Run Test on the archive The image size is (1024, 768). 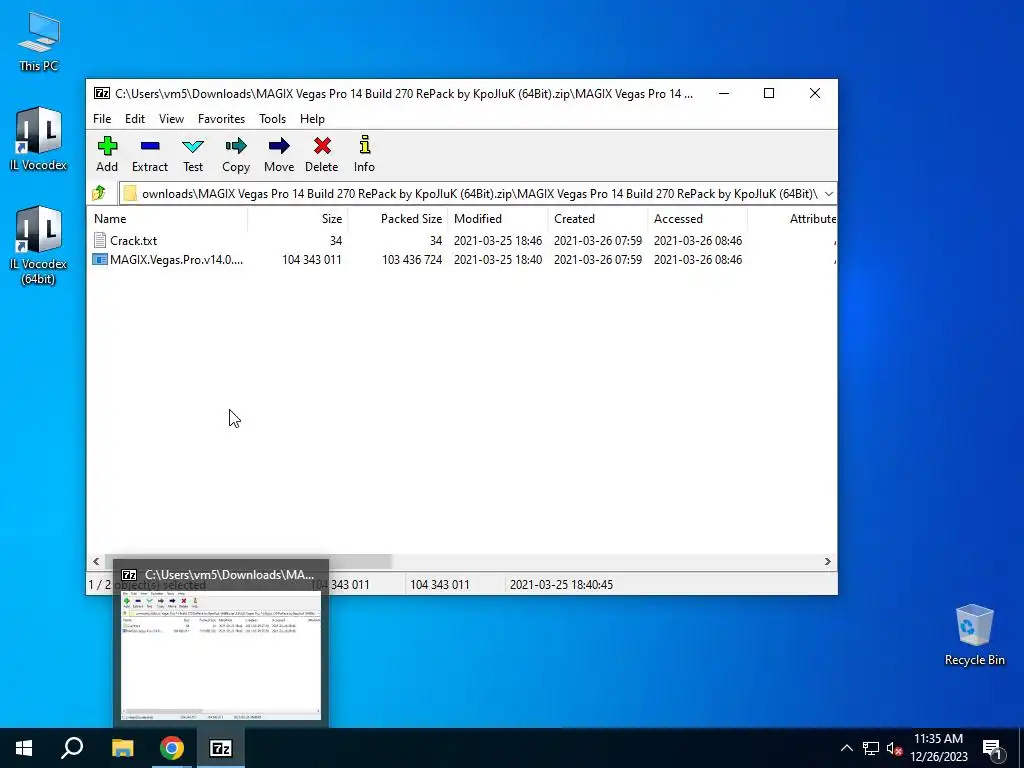click(193, 154)
